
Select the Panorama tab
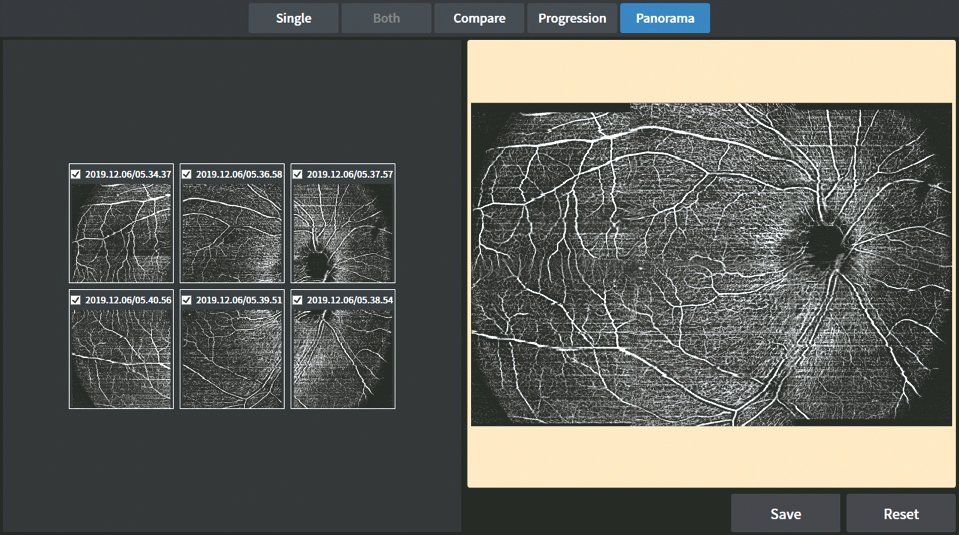[665, 18]
